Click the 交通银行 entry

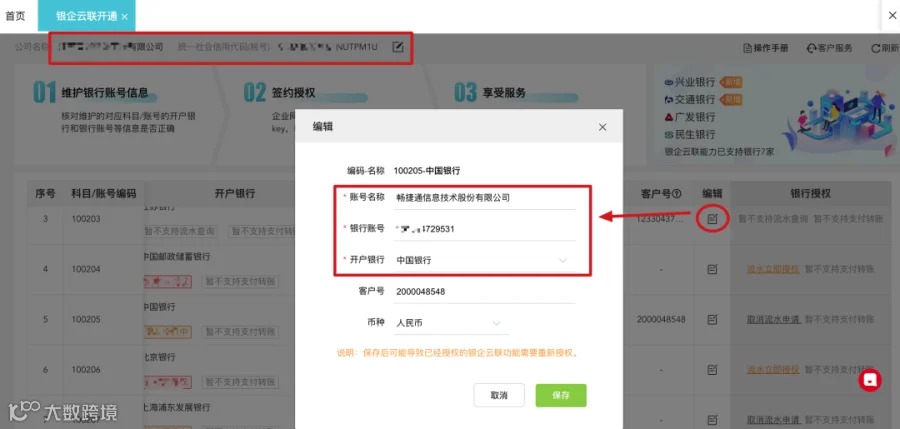click(x=690, y=99)
